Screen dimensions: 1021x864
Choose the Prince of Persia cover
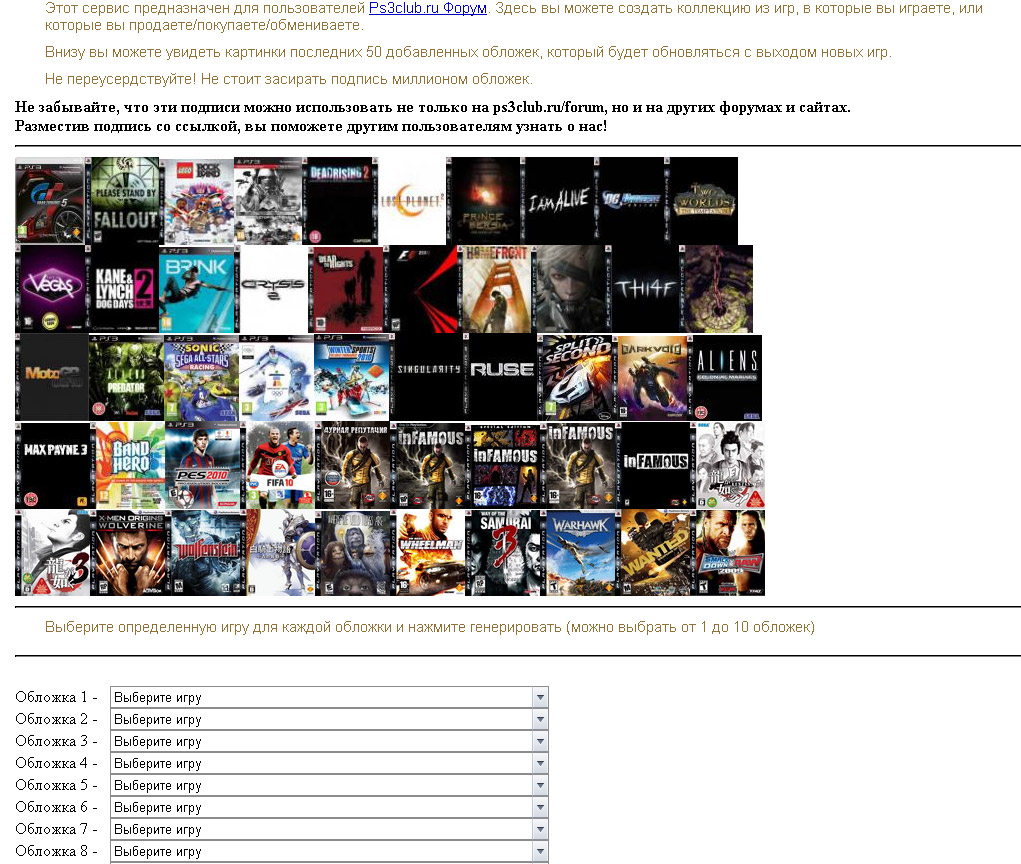point(483,201)
